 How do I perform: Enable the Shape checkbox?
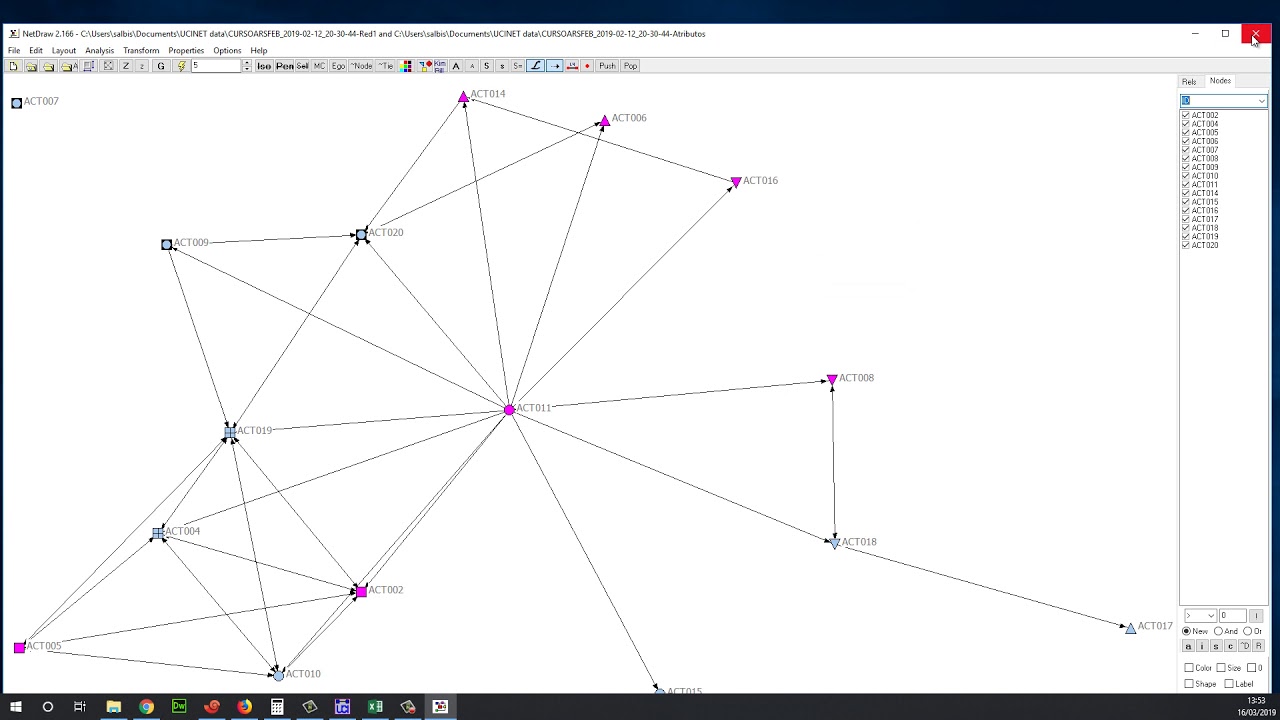pyautogui.click(x=1189, y=684)
